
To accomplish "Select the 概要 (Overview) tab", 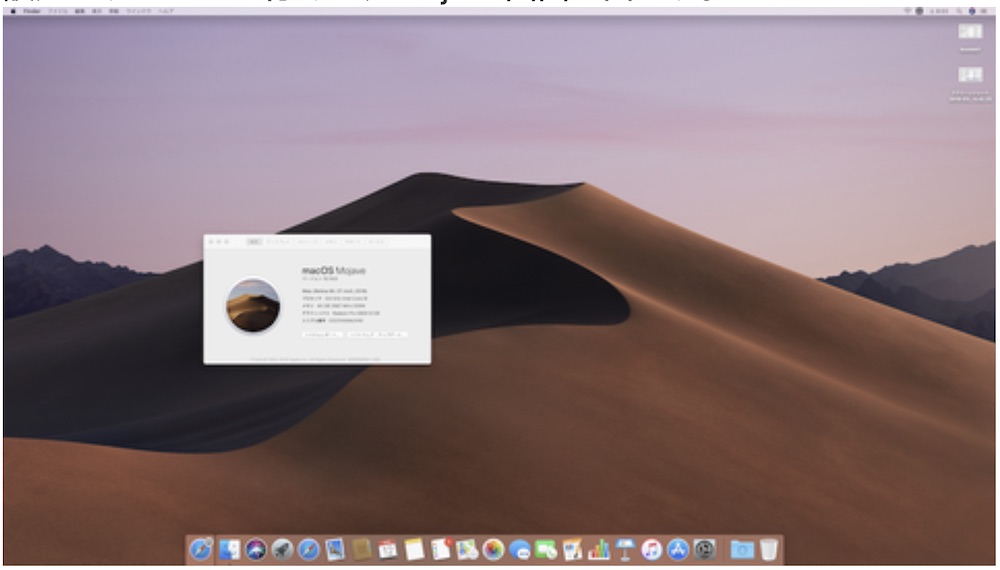I will pos(254,242).
